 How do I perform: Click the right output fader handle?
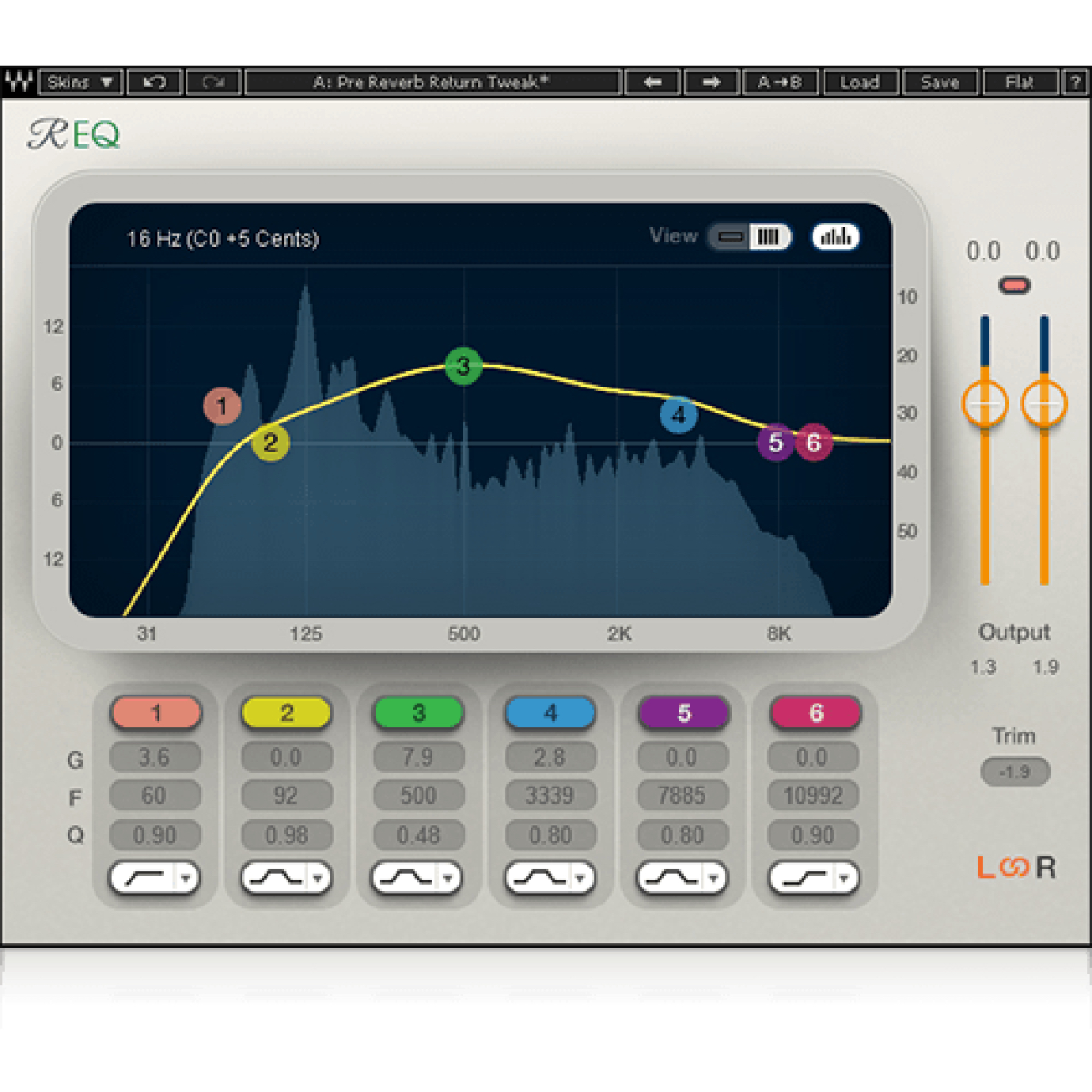(1045, 404)
